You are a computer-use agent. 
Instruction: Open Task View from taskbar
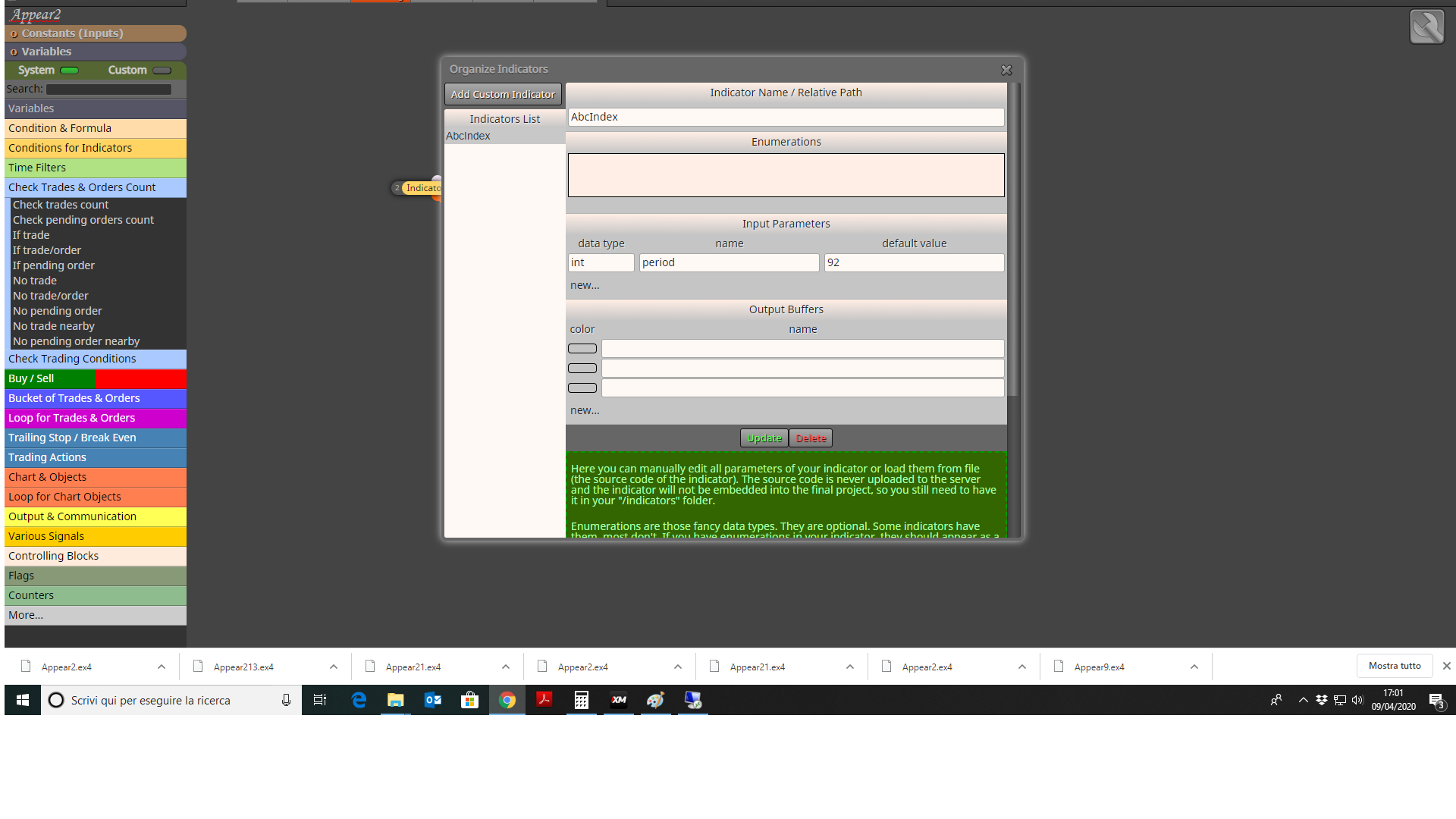(x=320, y=700)
